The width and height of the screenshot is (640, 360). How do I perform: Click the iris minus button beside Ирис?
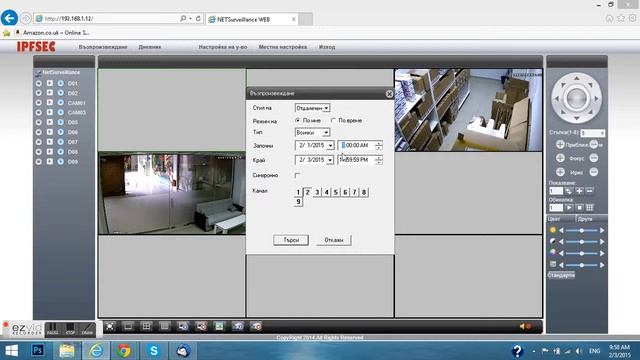click(594, 172)
